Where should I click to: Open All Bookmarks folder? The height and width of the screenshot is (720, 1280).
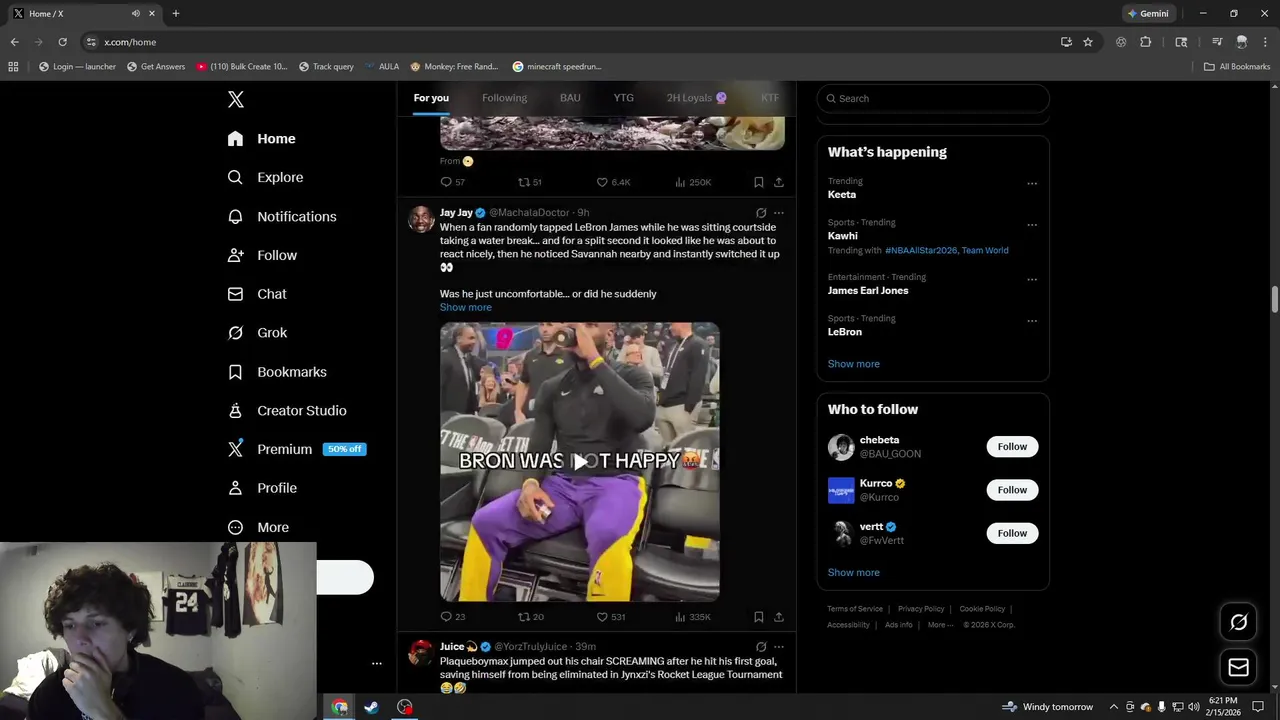[x=1237, y=67]
